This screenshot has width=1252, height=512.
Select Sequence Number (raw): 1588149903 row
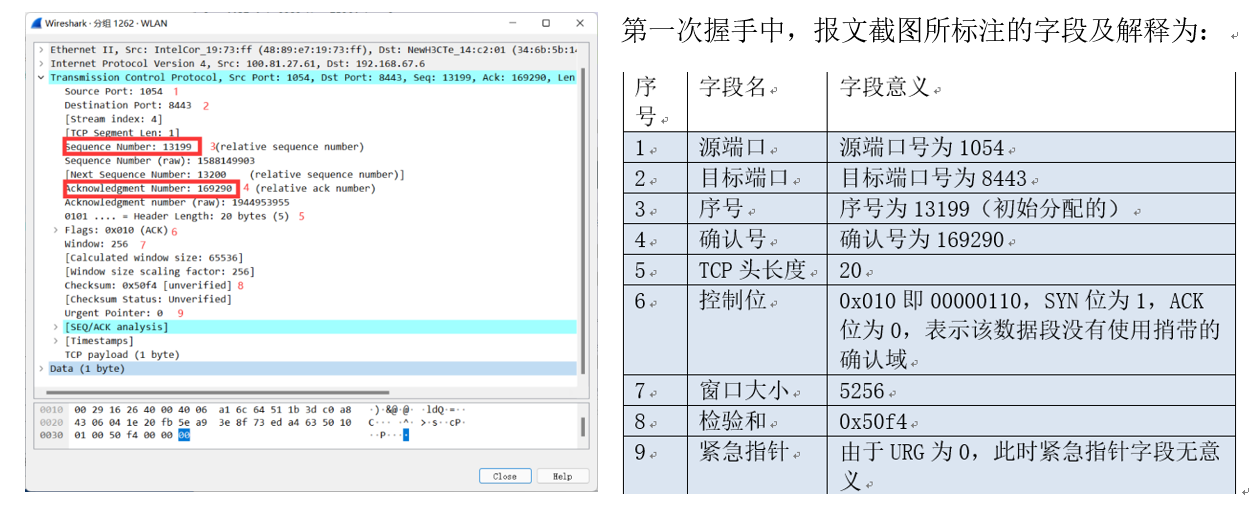tap(159, 161)
